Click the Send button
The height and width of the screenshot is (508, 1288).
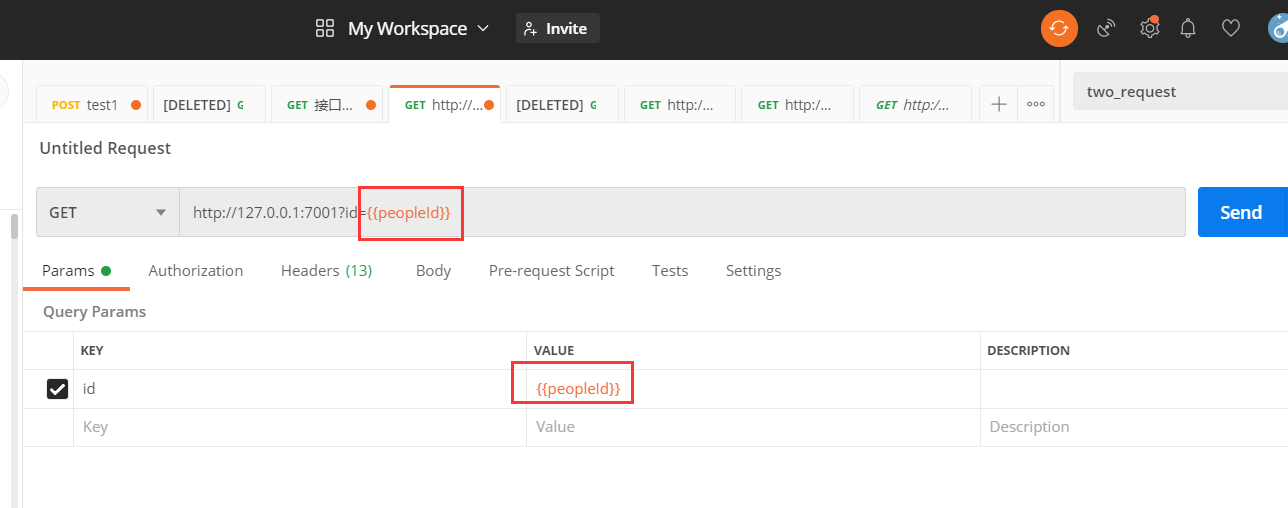(x=1241, y=212)
